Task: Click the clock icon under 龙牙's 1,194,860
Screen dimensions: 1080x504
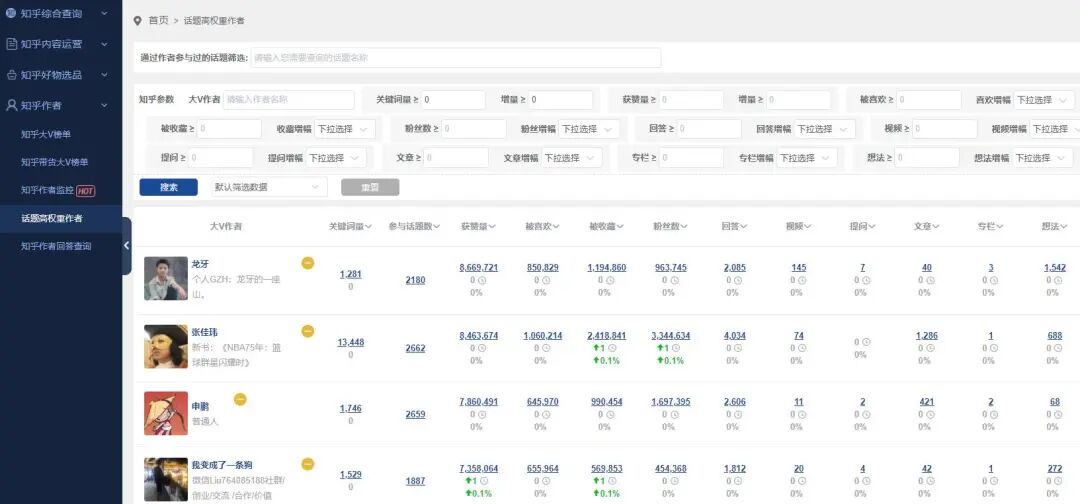Action: click(610, 280)
